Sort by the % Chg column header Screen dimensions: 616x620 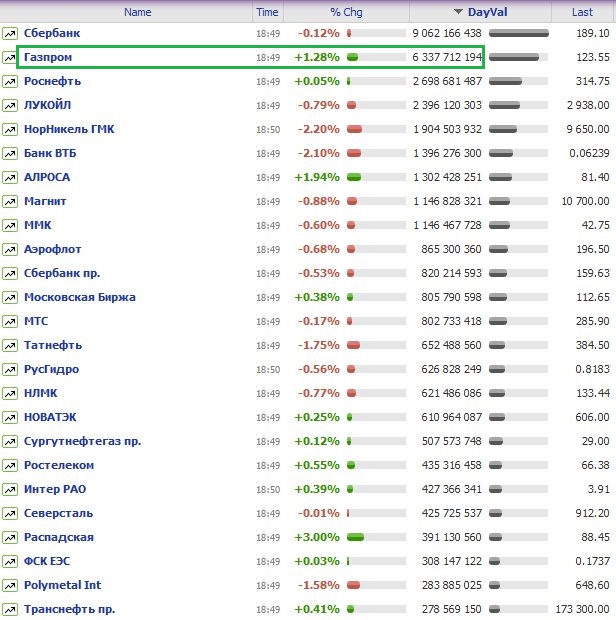[x=346, y=12]
